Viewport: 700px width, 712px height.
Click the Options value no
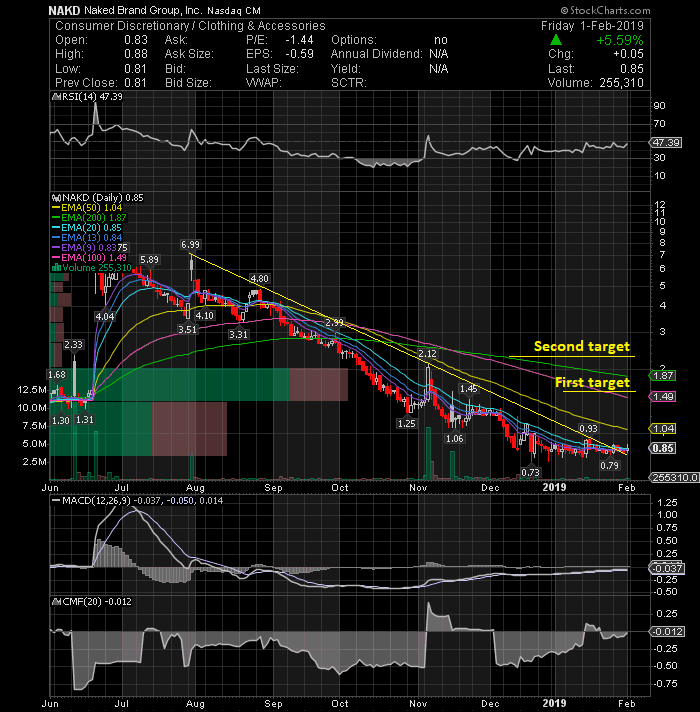440,40
